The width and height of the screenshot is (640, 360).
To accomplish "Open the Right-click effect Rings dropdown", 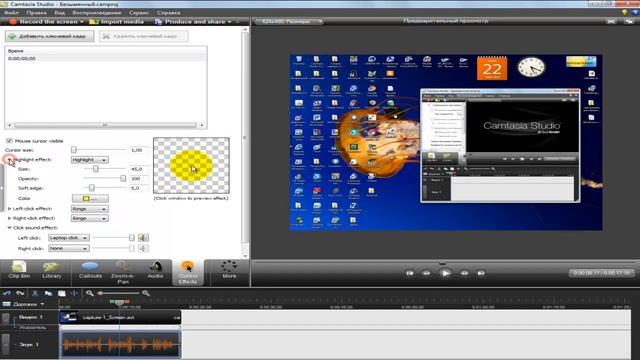I will (89, 218).
